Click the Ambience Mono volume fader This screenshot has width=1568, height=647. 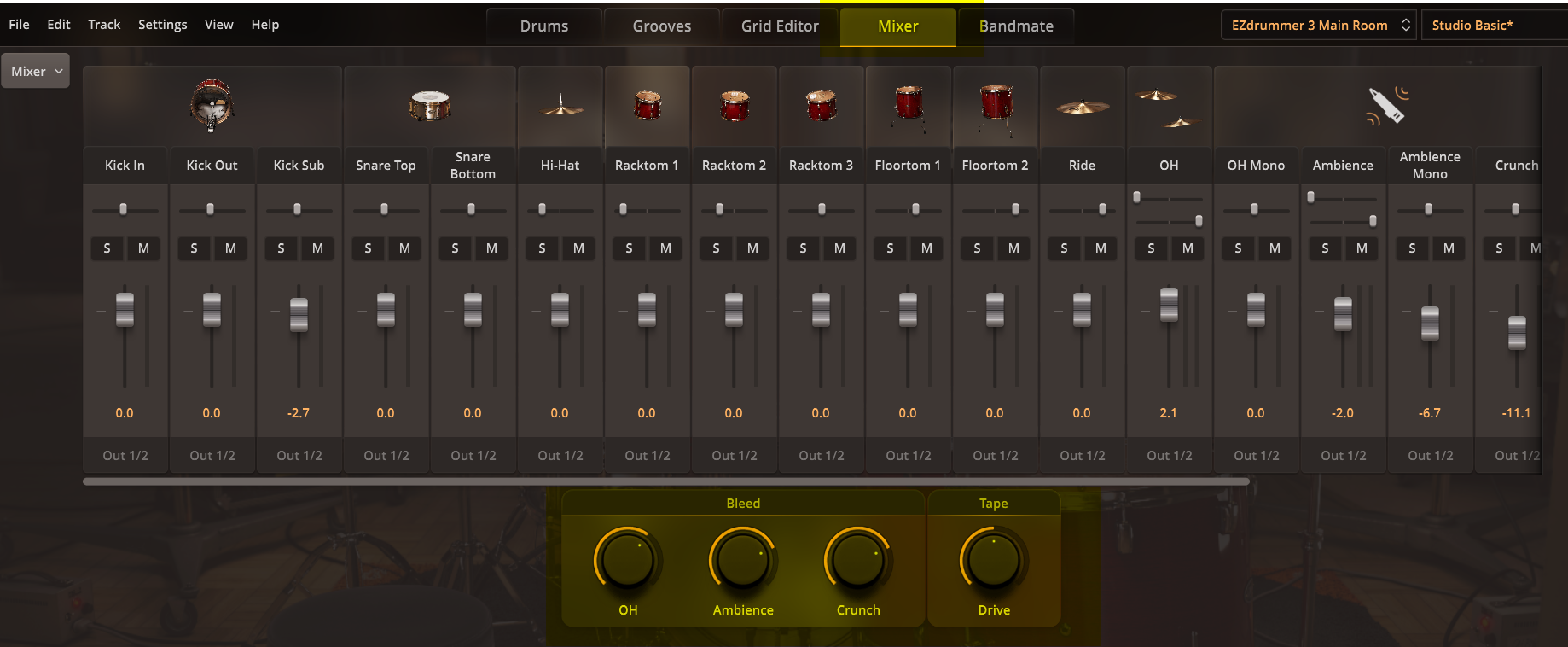pyautogui.click(x=1430, y=323)
